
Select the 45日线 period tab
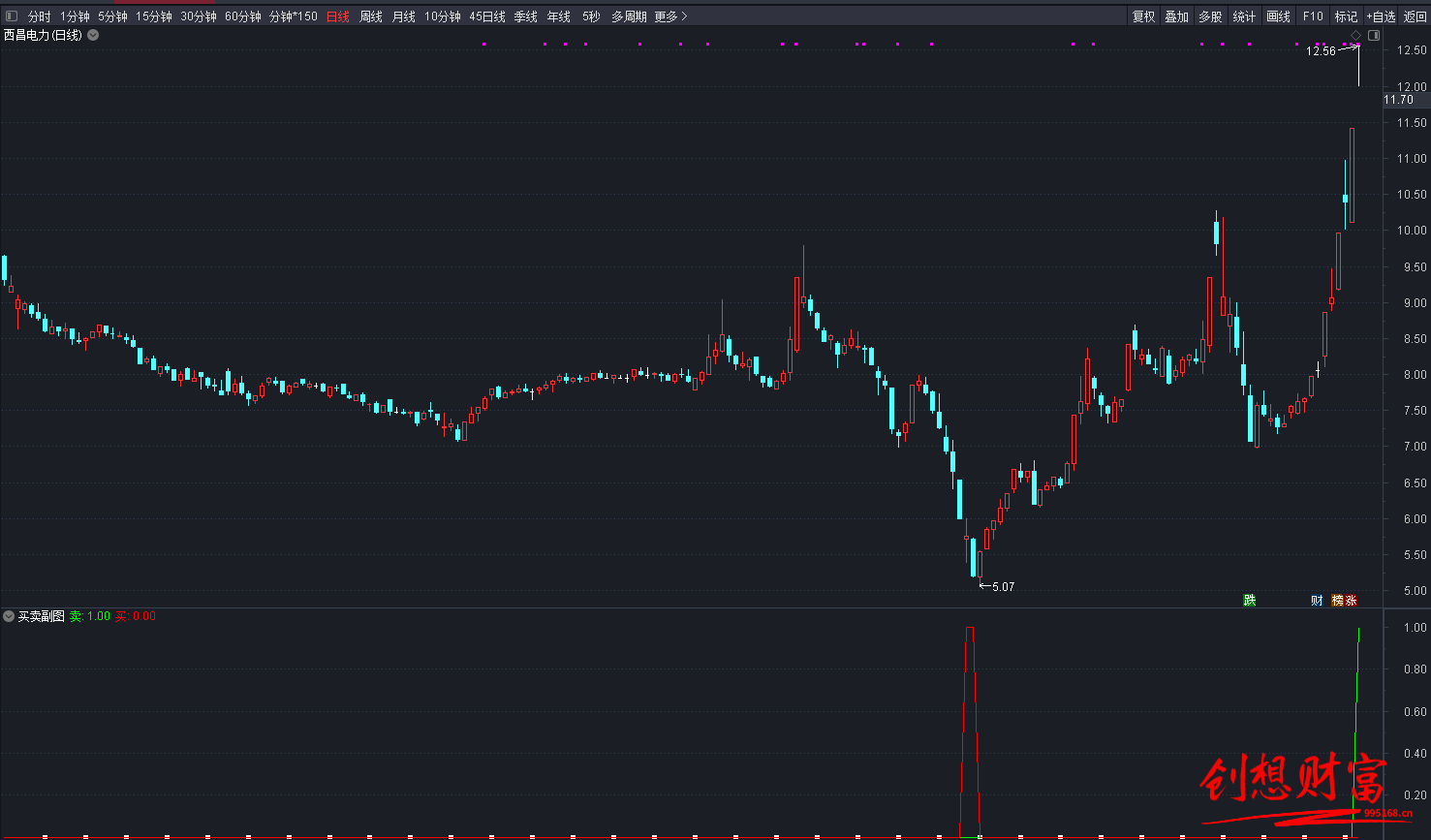pyautogui.click(x=487, y=16)
